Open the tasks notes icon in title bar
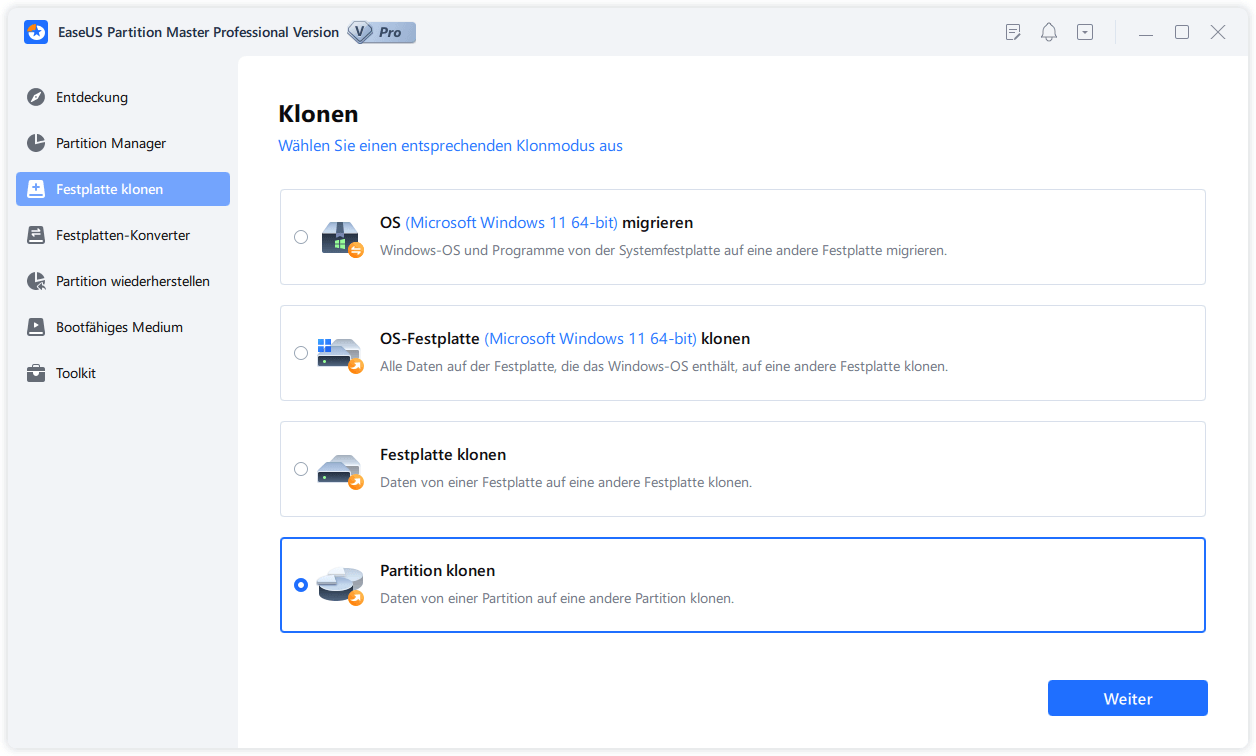1256x756 pixels. pyautogui.click(x=1013, y=32)
